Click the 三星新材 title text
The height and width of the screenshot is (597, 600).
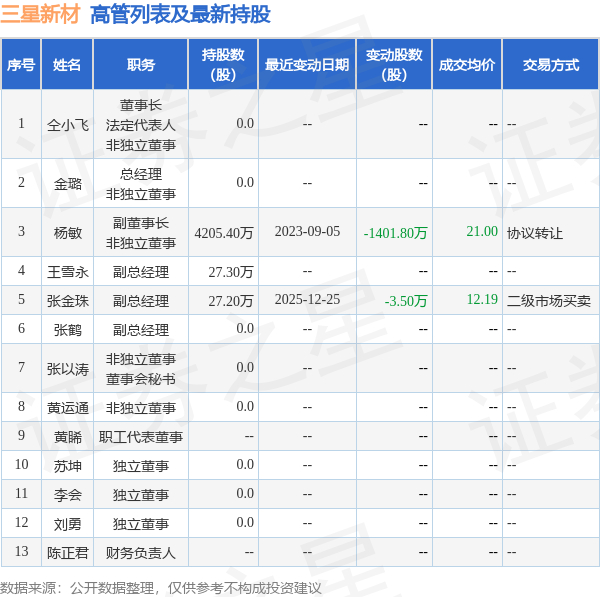coord(40,15)
